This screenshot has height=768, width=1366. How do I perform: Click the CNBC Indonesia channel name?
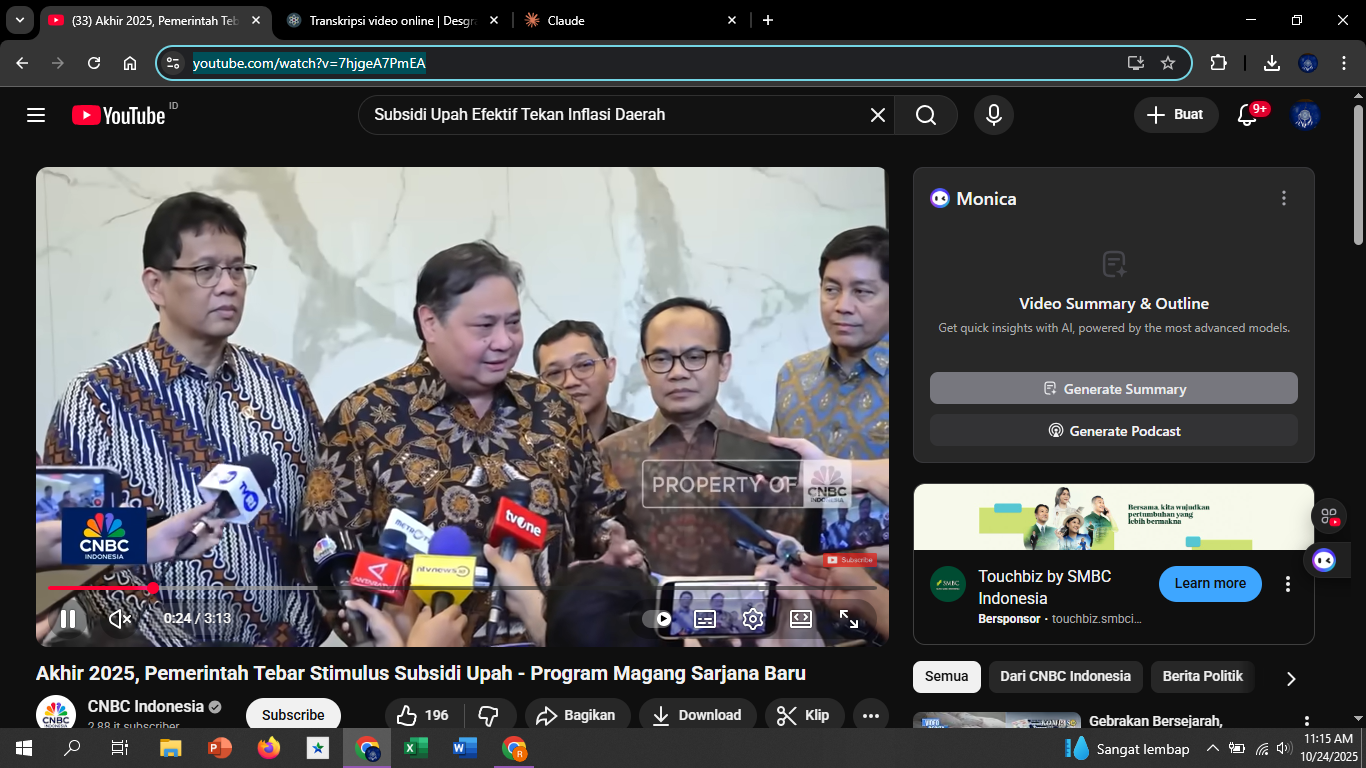146,706
